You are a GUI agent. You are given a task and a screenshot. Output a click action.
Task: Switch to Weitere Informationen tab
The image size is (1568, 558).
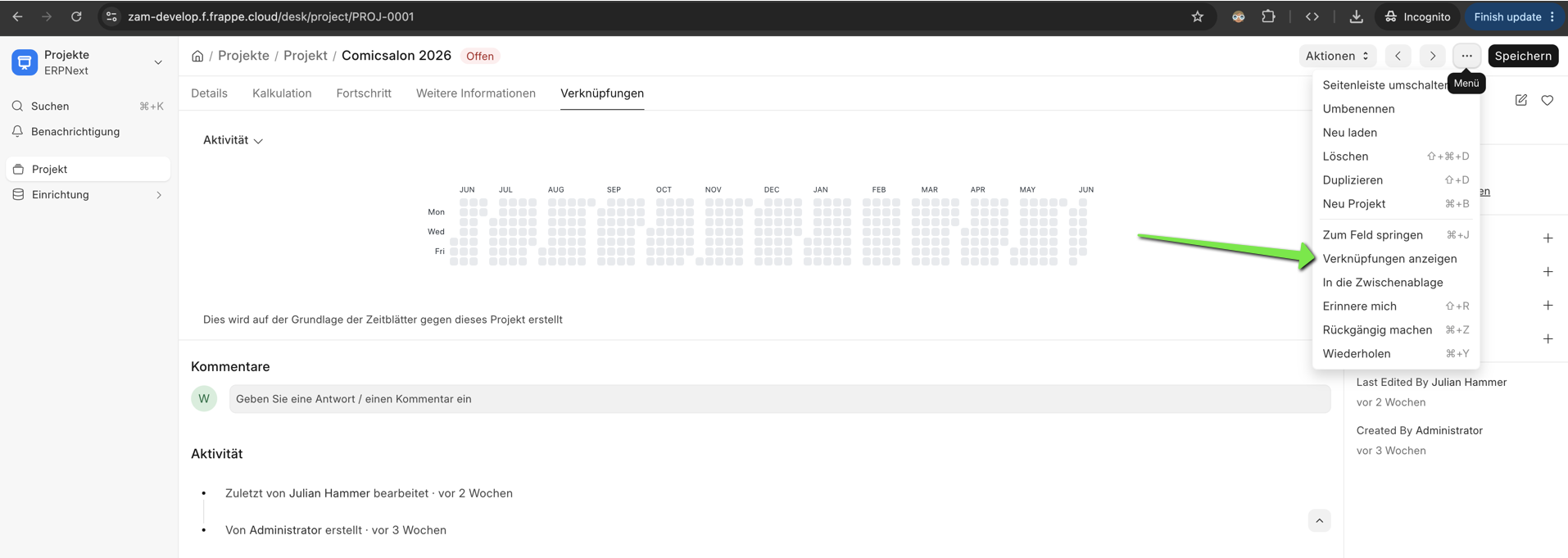(x=476, y=93)
